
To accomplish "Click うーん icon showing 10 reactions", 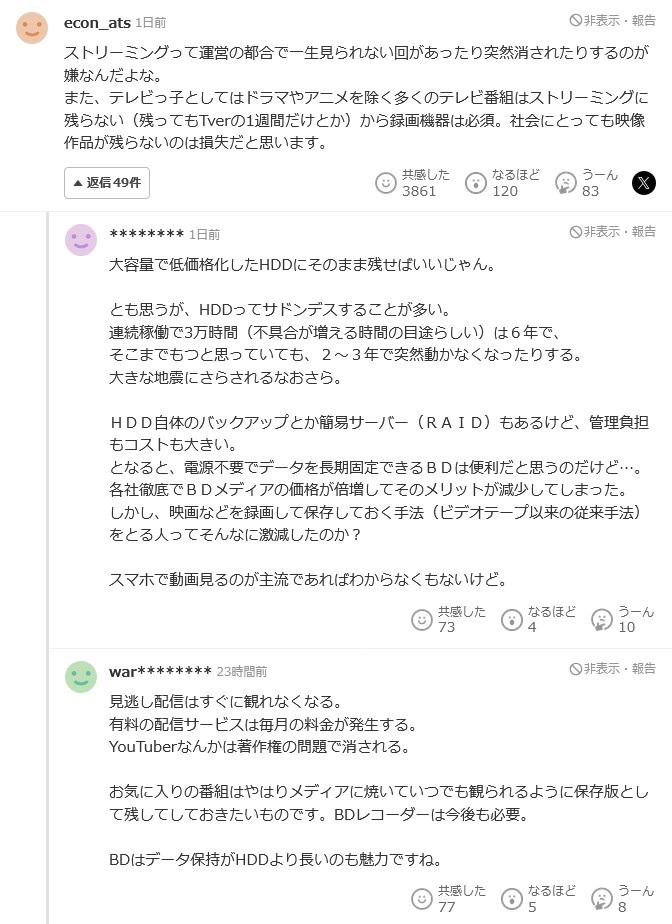I will point(602,619).
